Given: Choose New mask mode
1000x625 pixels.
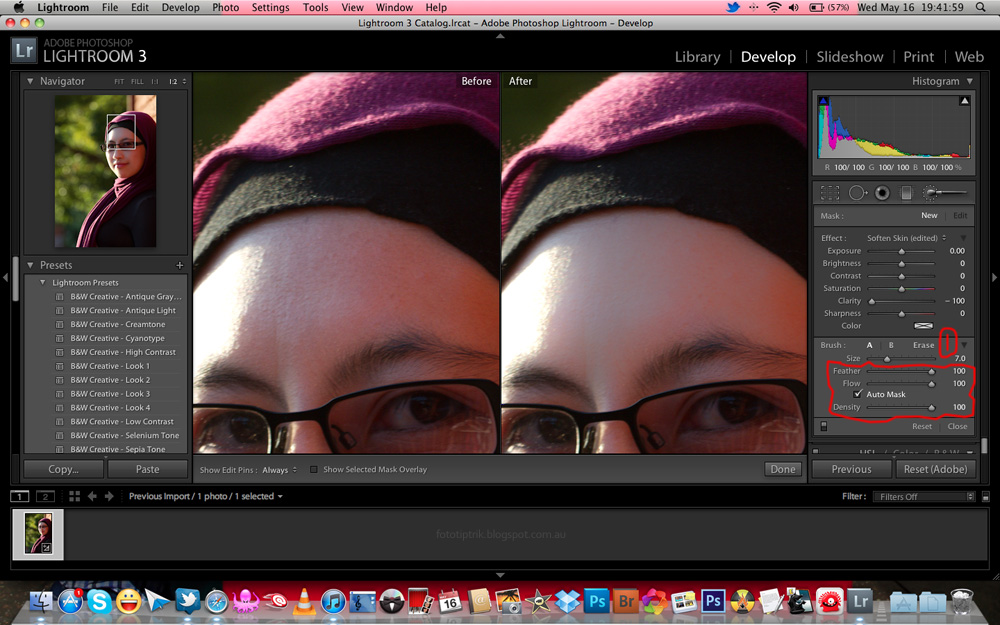Looking at the screenshot, I should (929, 216).
